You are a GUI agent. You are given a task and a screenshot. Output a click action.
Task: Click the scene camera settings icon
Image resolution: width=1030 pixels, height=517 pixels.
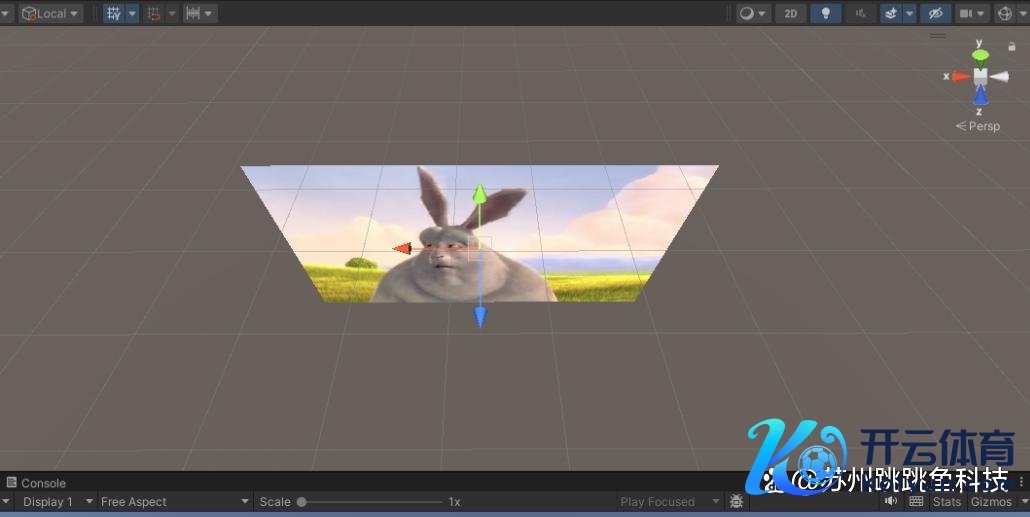click(966, 14)
